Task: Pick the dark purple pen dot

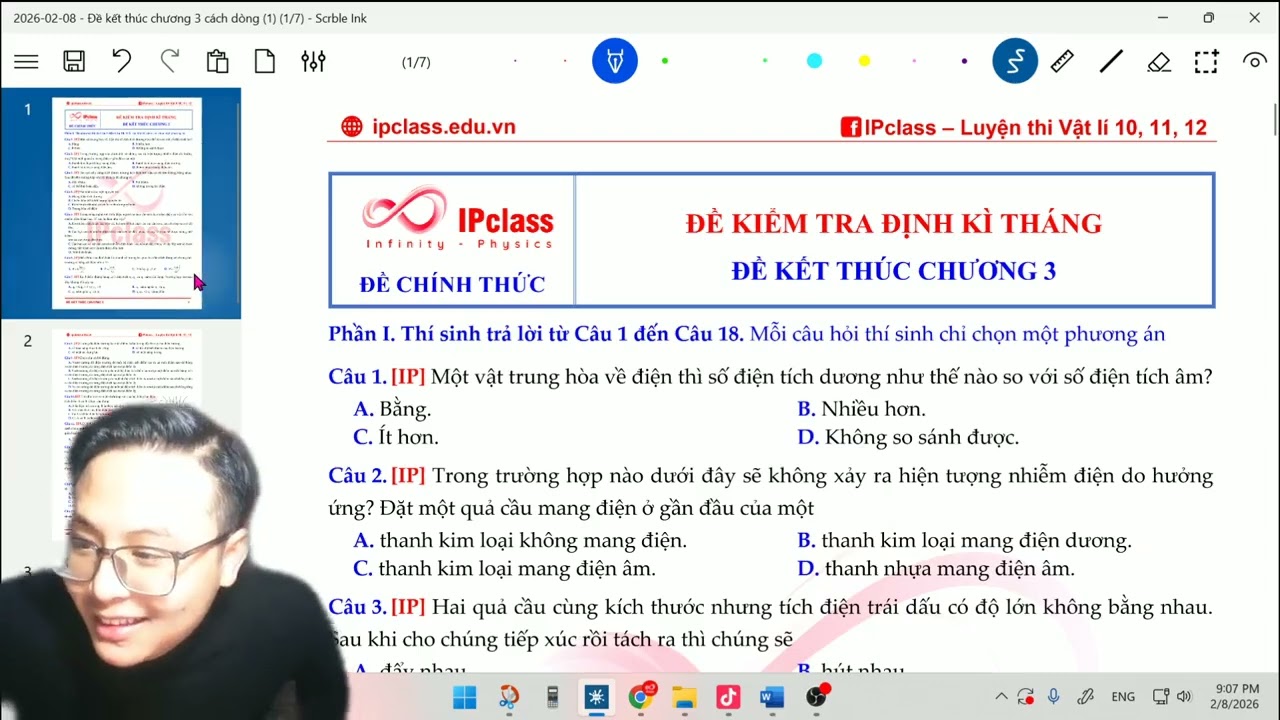Action: click(964, 61)
